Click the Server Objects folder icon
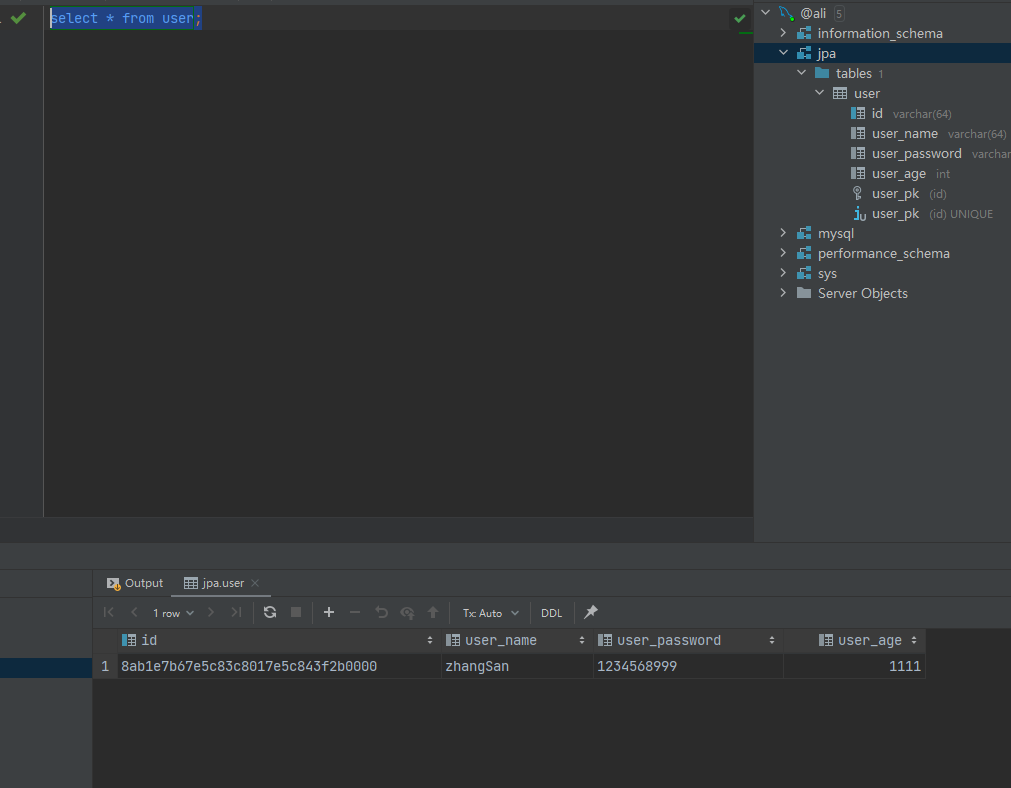 click(804, 293)
